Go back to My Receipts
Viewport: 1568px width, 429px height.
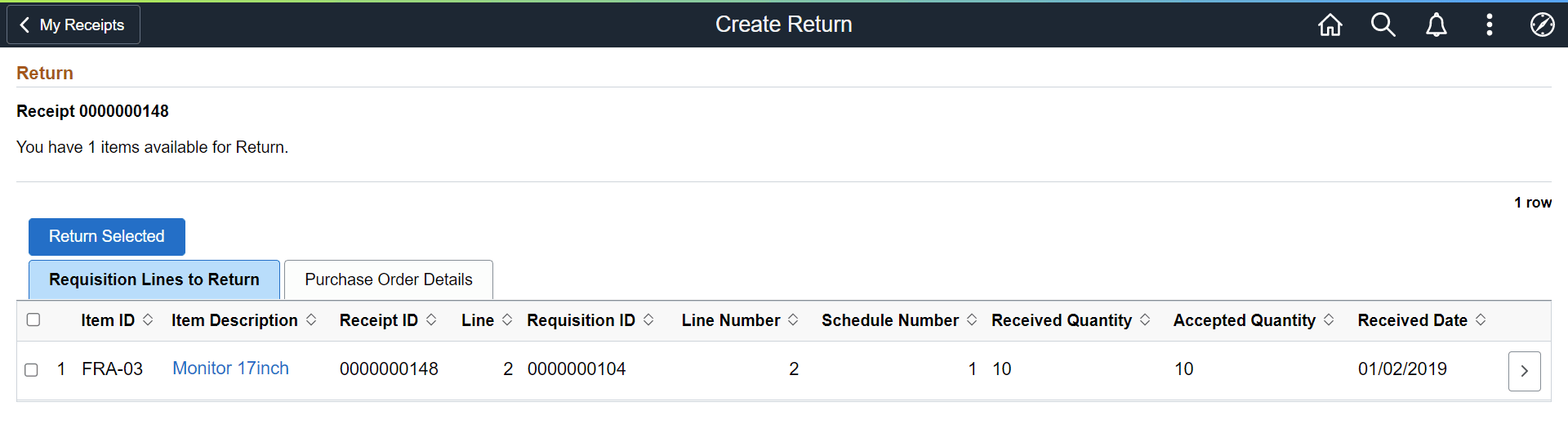(x=73, y=25)
